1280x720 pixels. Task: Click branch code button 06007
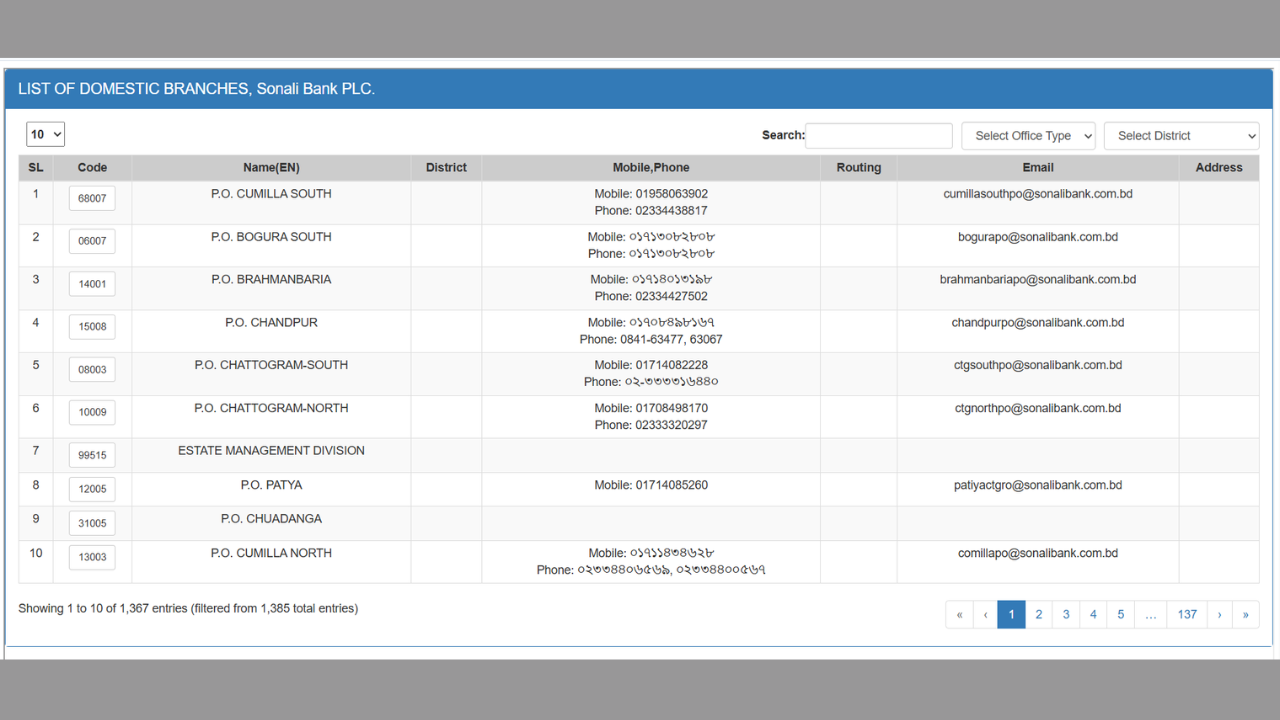point(92,241)
